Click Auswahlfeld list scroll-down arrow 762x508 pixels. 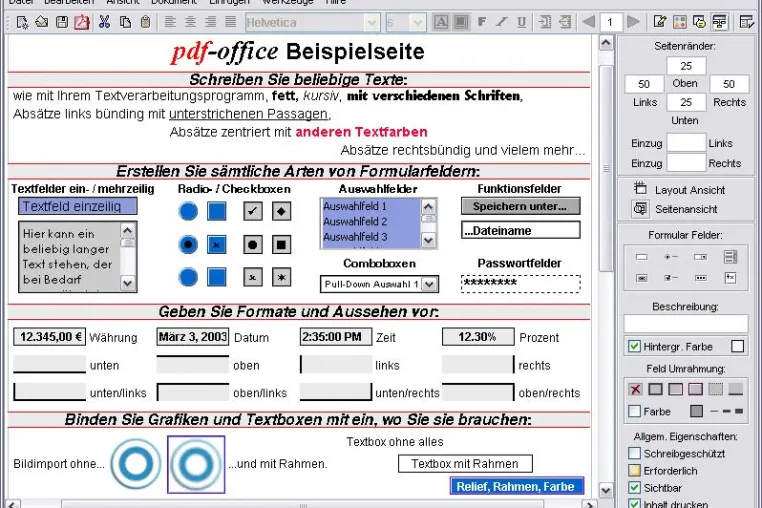(x=428, y=240)
